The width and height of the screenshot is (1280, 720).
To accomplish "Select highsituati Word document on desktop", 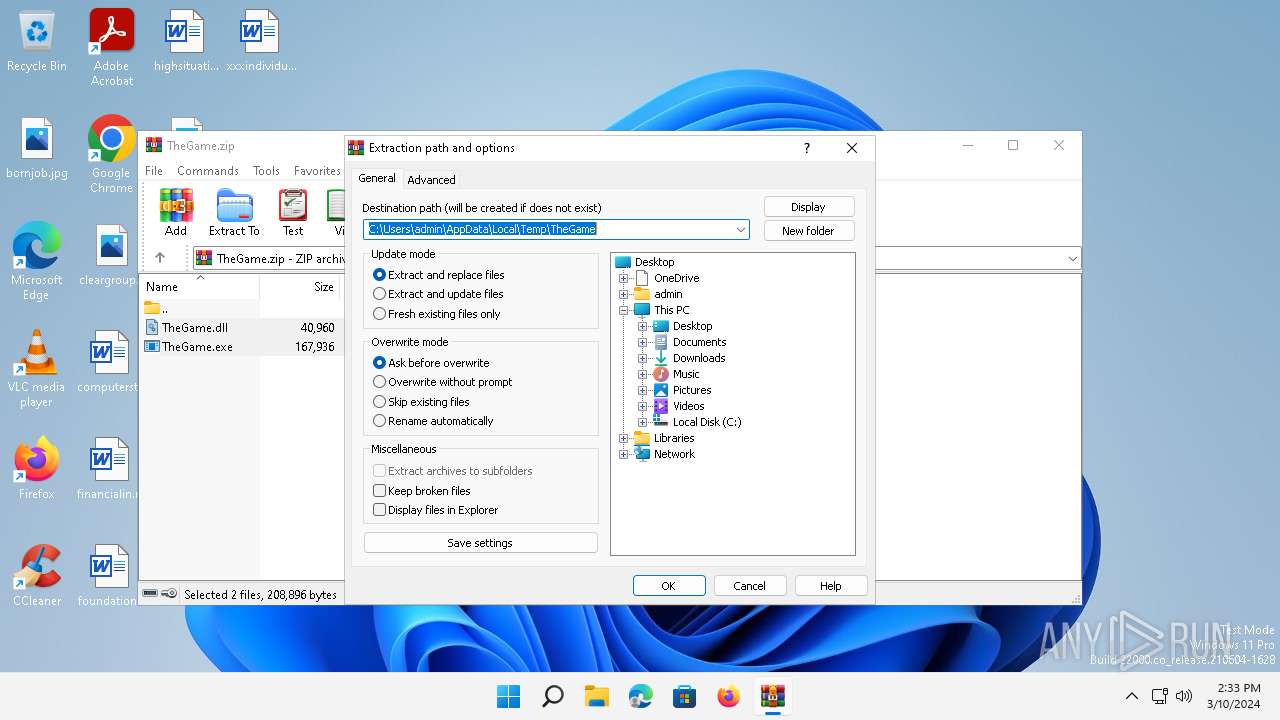I will [x=186, y=41].
